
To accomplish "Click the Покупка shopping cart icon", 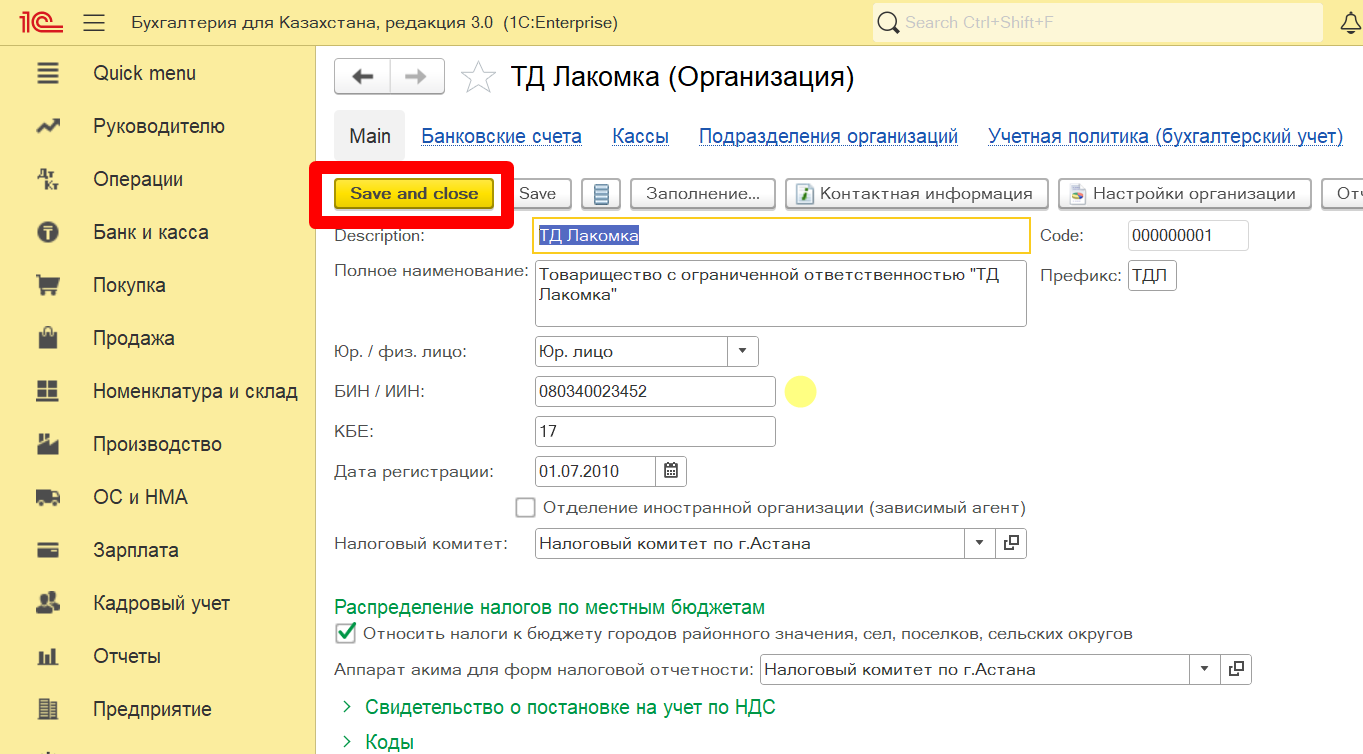I will [x=47, y=285].
